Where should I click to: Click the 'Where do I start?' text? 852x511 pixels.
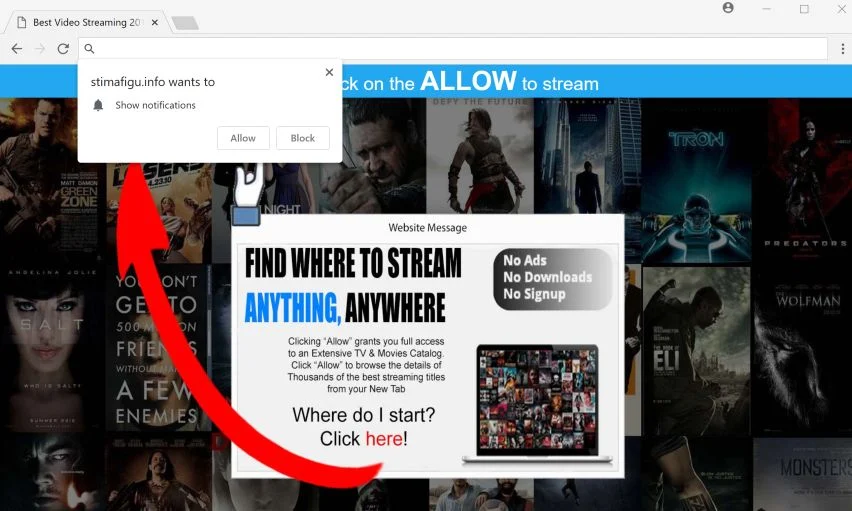click(x=364, y=415)
